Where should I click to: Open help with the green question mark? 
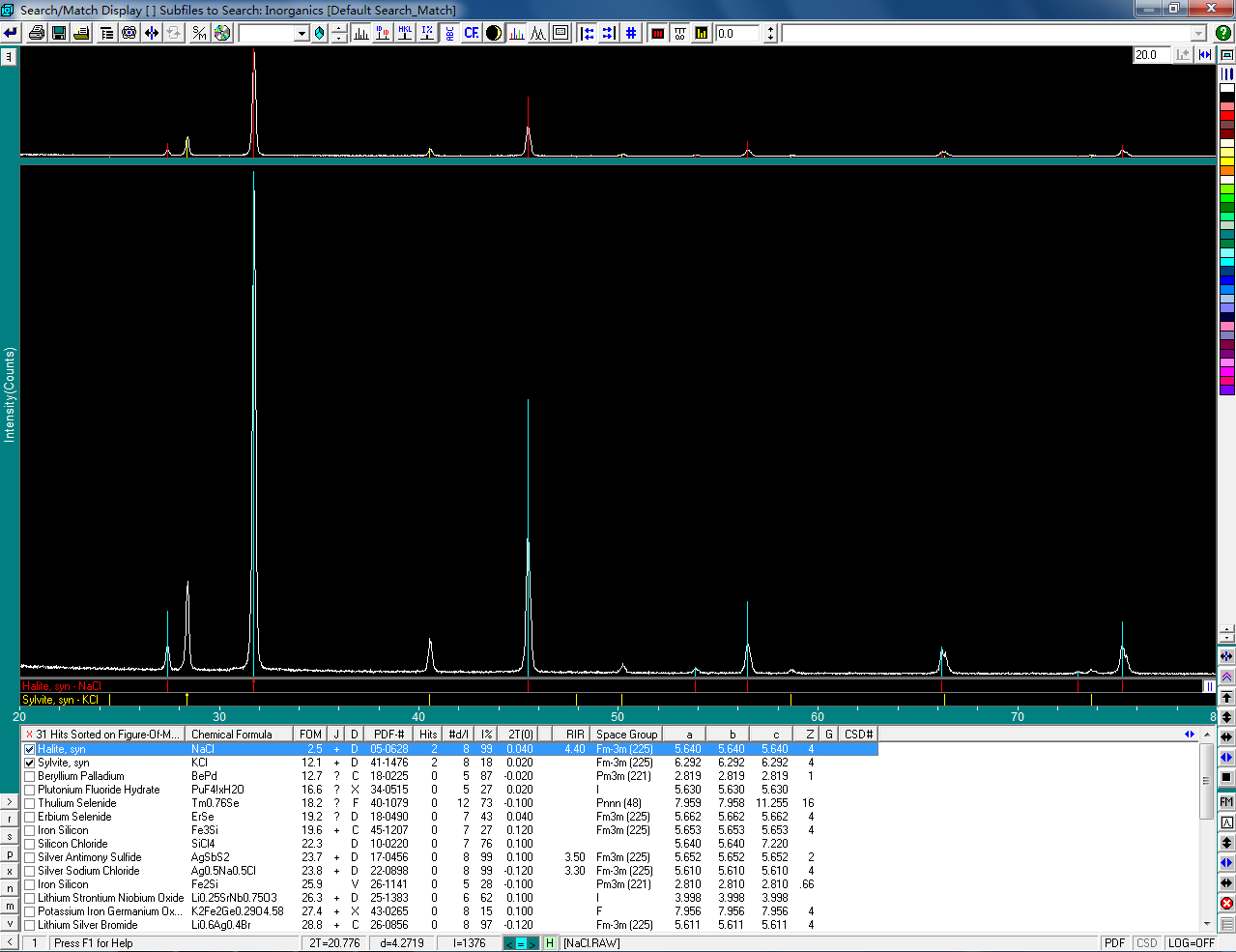[x=1223, y=33]
